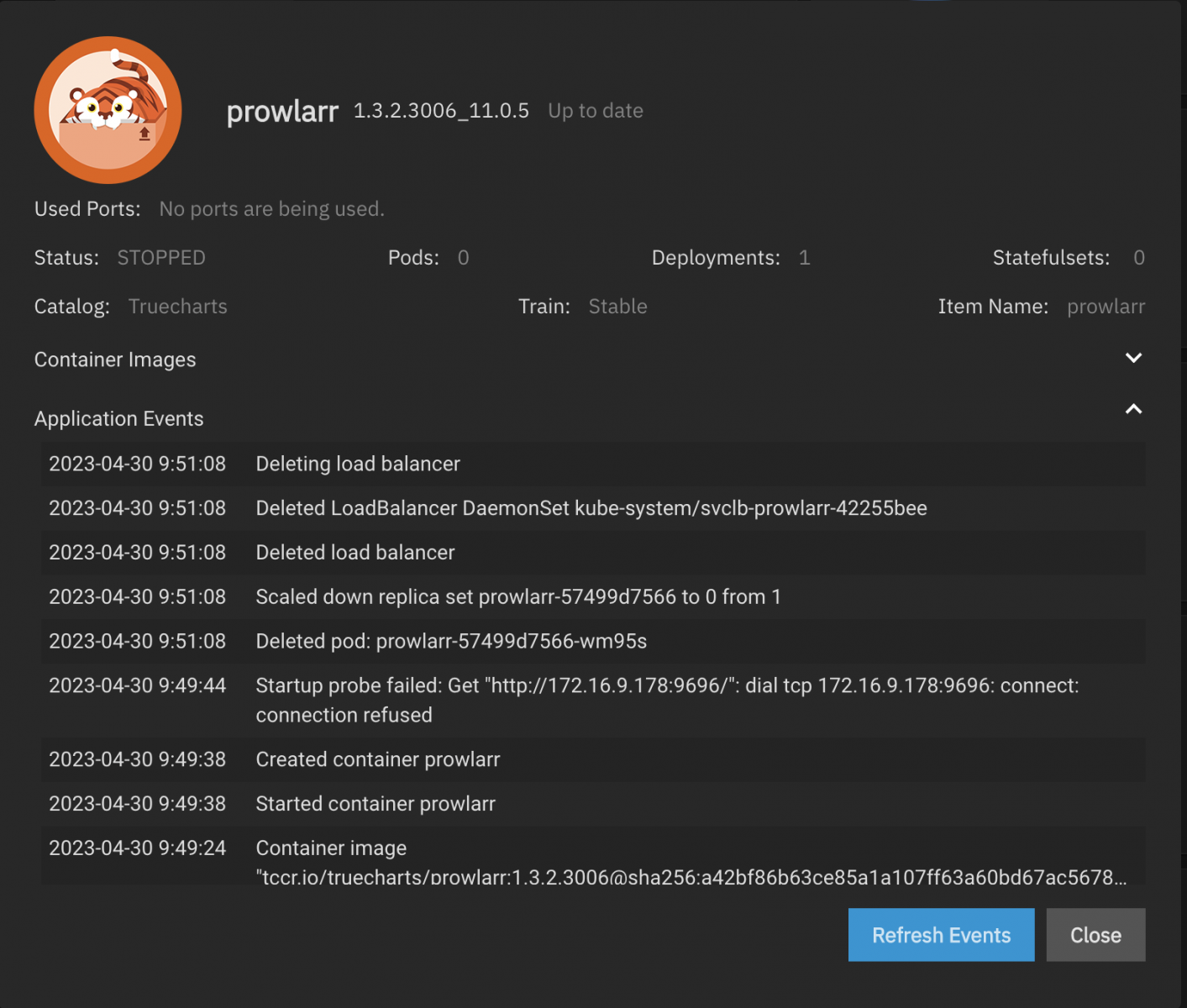The width and height of the screenshot is (1187, 1008).
Task: Click the STOPPED status value
Action: click(x=161, y=257)
